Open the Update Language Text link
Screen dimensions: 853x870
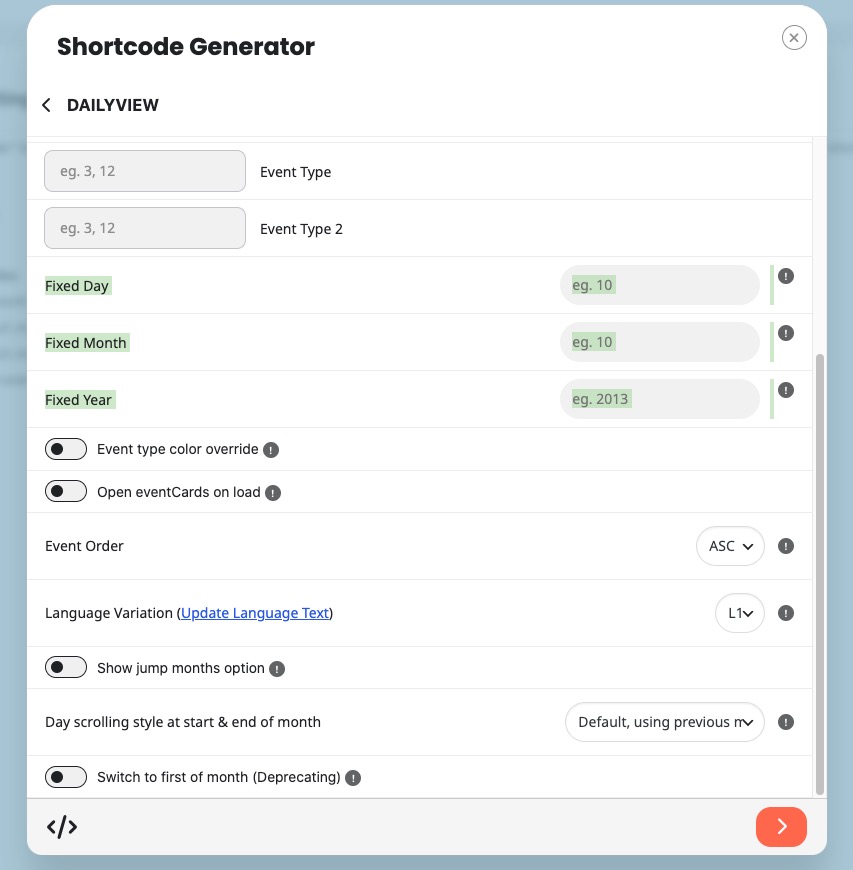pos(255,613)
